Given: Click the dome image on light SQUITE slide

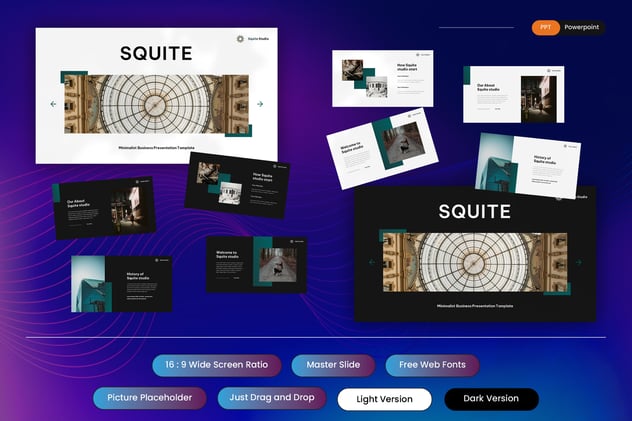Looking at the screenshot, I should click(156, 104).
